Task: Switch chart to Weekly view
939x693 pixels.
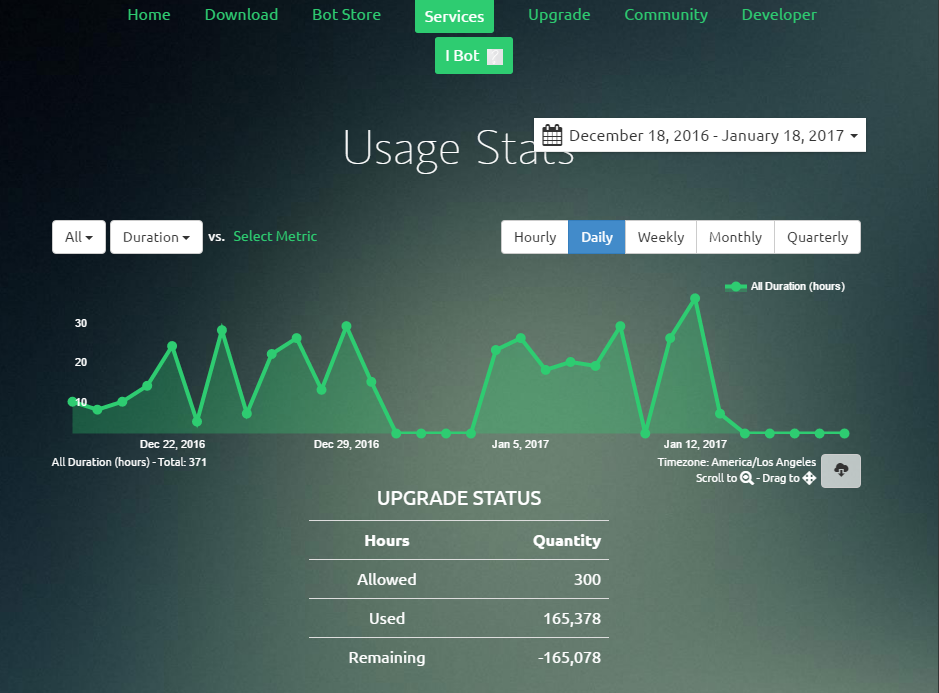Action: 661,237
